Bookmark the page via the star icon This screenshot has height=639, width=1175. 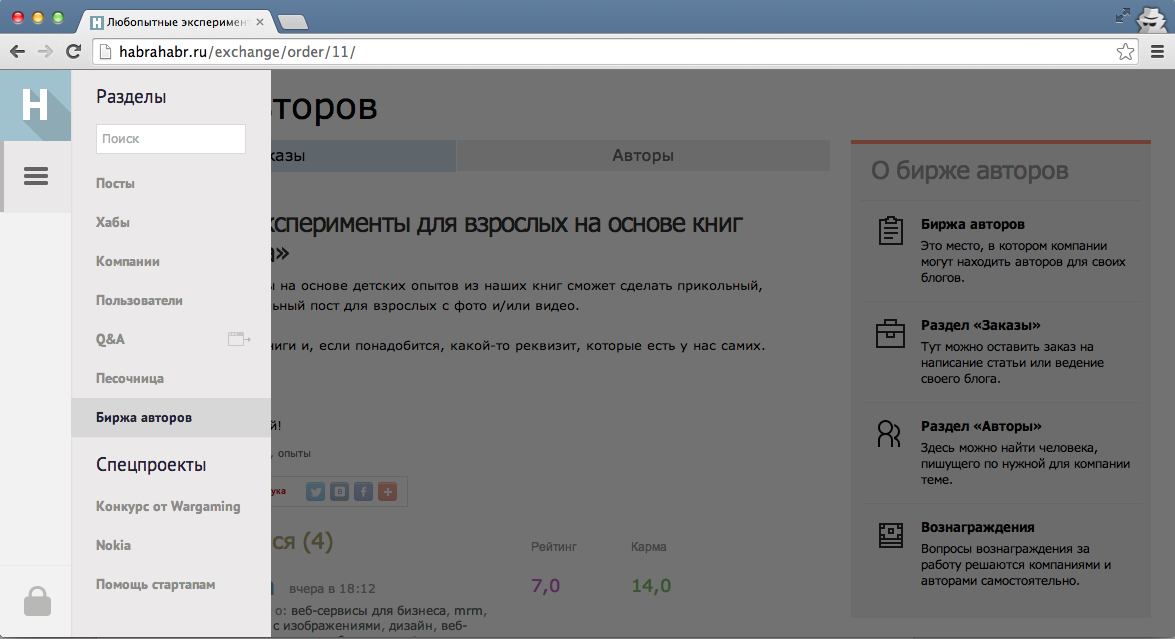(x=1127, y=51)
